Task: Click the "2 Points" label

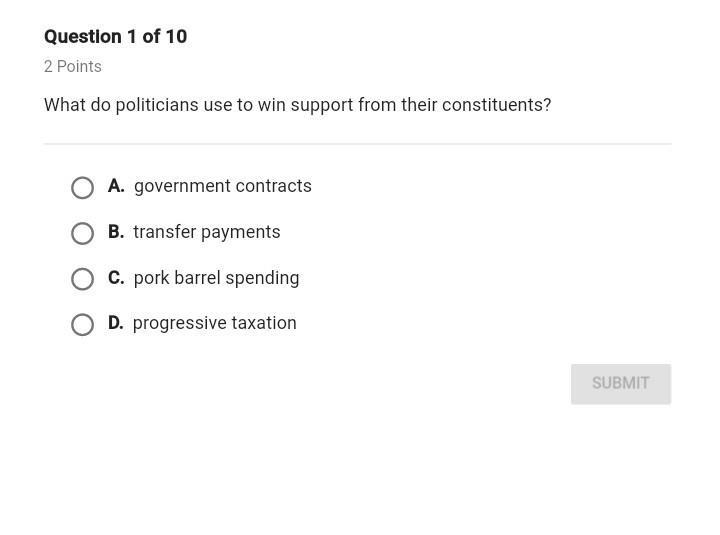Action: (x=73, y=67)
